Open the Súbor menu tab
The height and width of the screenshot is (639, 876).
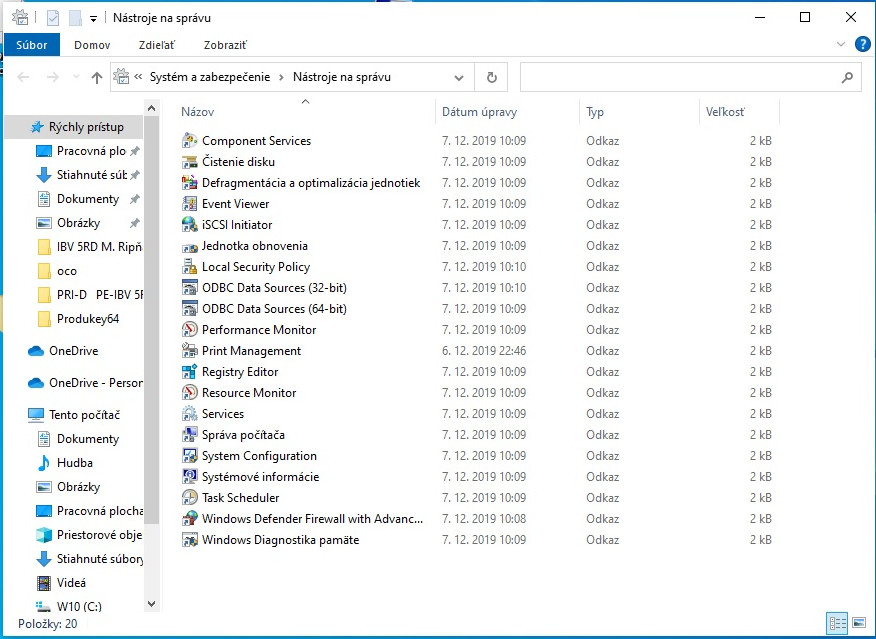pos(32,45)
